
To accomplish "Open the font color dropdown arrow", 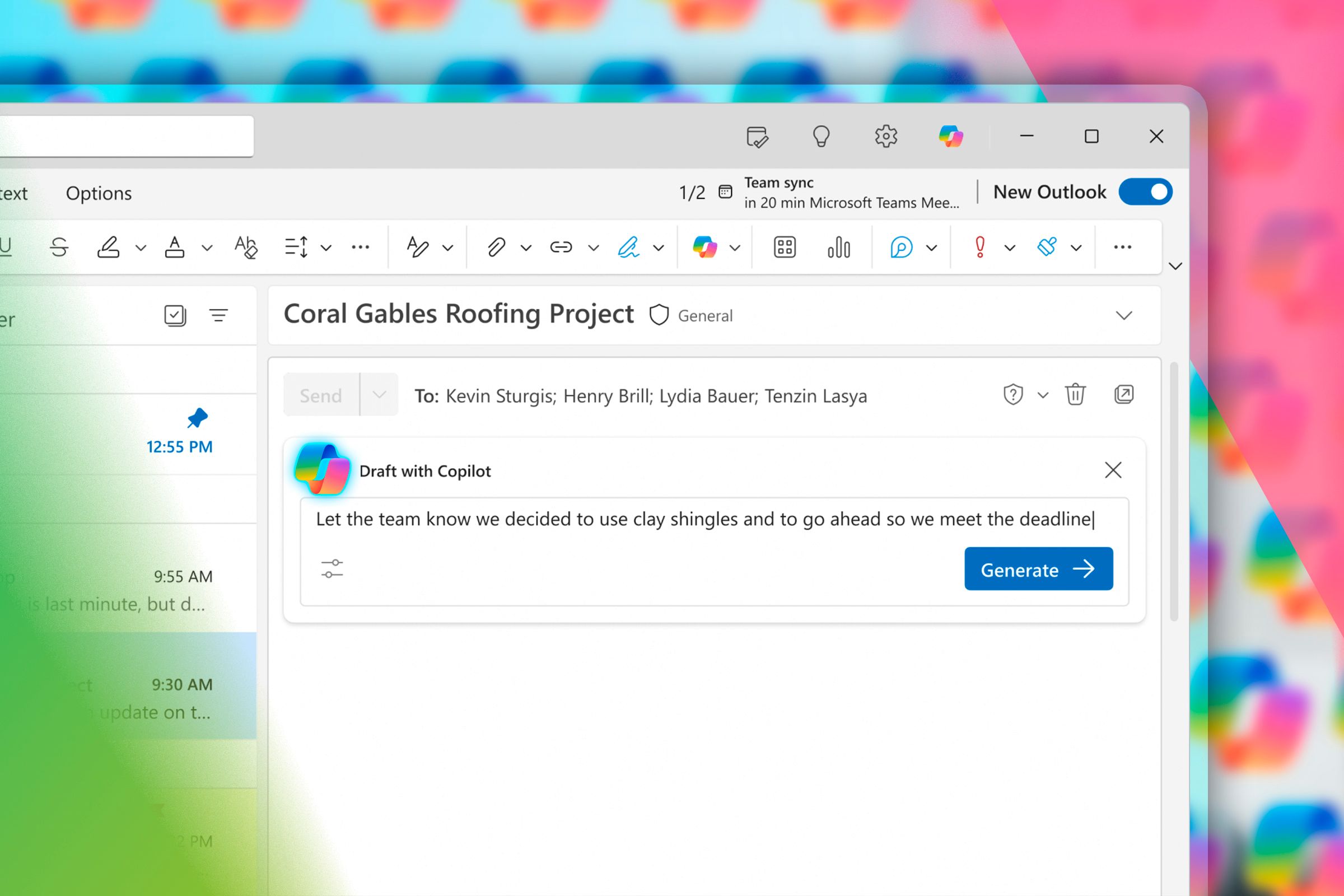I will coord(207,248).
